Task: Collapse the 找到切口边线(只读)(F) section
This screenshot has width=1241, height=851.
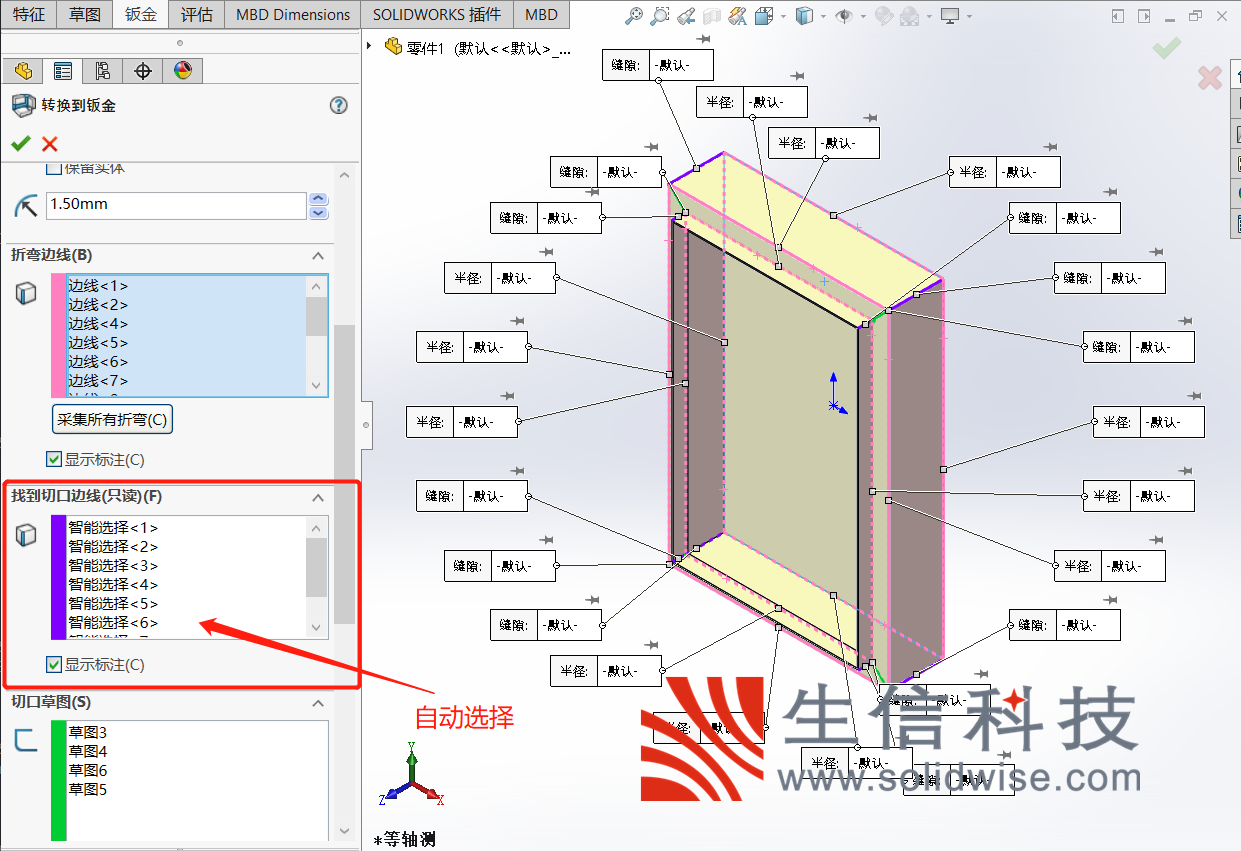Action: tap(318, 497)
